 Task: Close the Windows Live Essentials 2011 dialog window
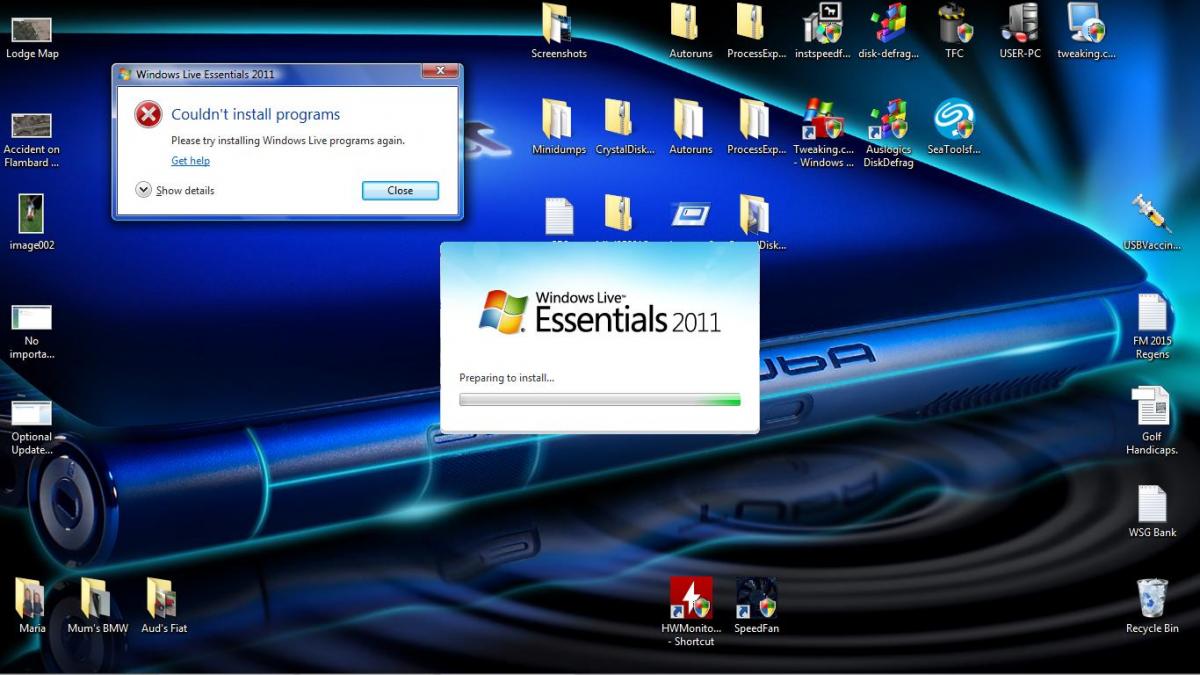click(x=440, y=71)
